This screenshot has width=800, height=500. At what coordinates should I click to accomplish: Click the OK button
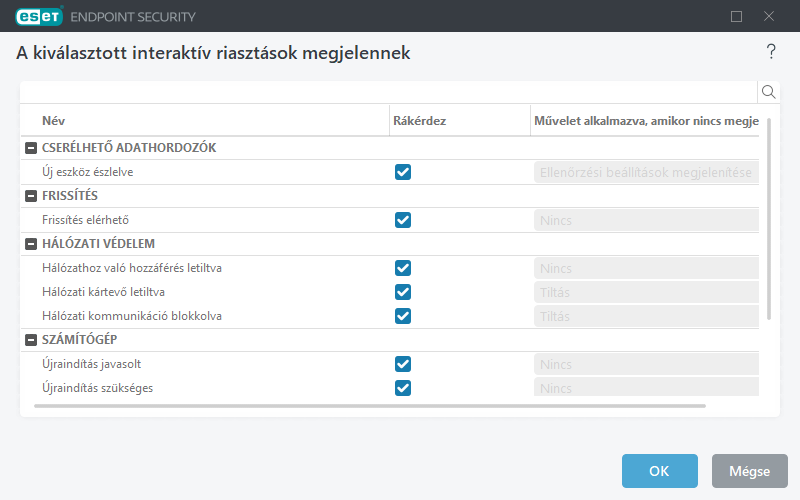tap(660, 471)
